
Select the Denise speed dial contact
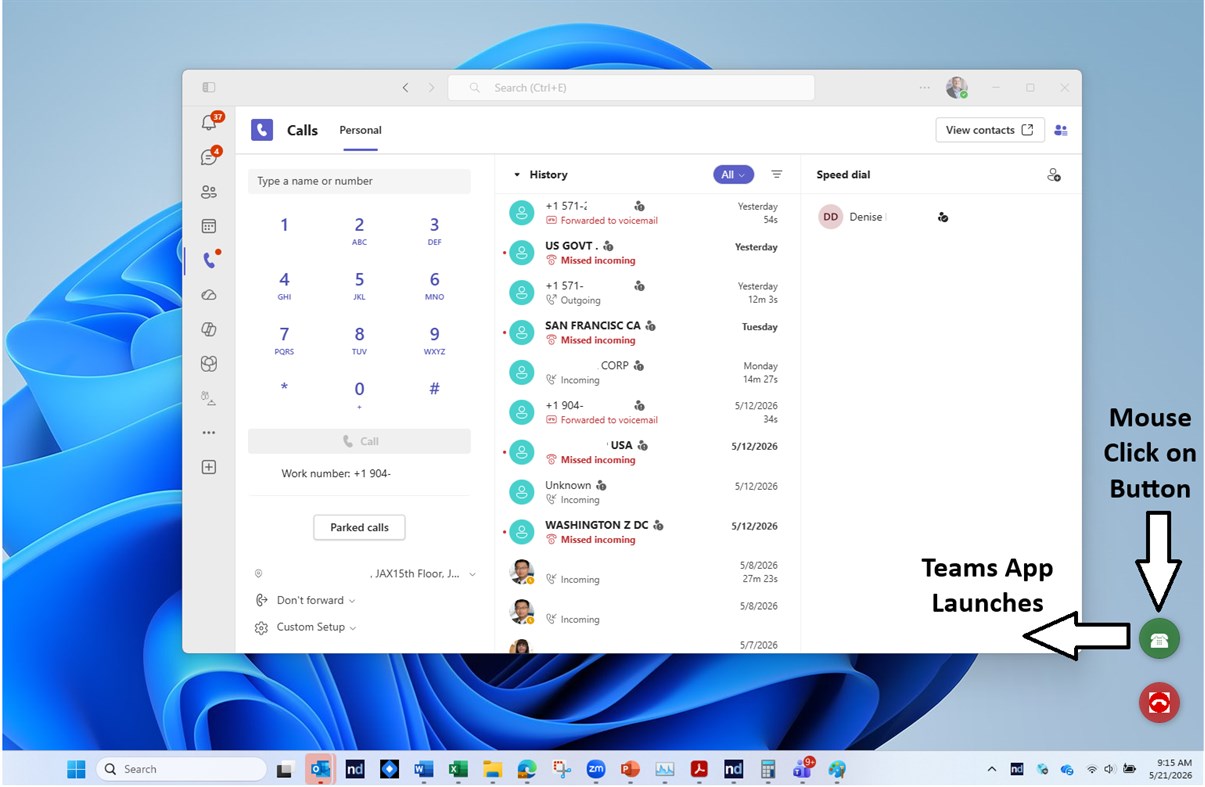point(883,217)
